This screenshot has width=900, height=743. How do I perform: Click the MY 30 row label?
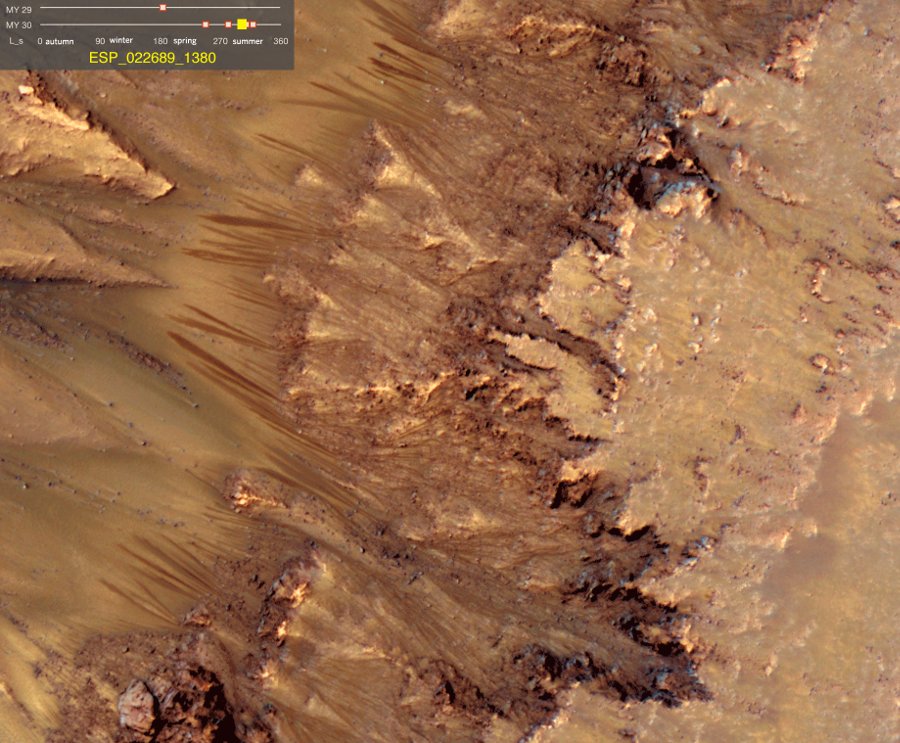(18, 24)
